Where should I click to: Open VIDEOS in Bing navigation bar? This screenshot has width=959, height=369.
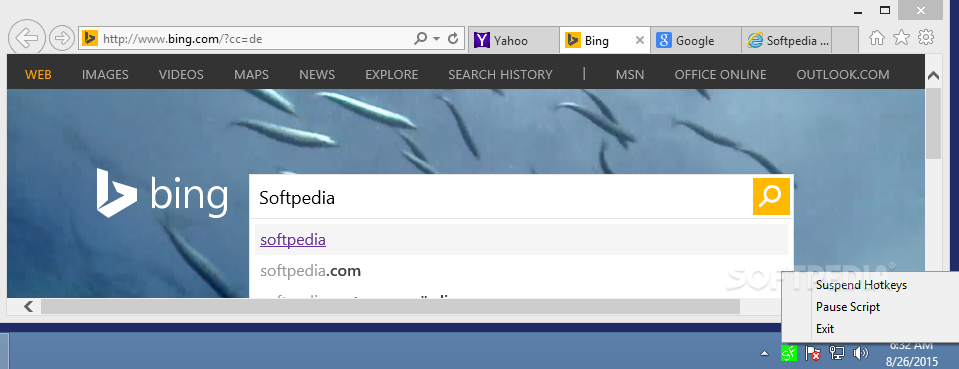tap(181, 75)
